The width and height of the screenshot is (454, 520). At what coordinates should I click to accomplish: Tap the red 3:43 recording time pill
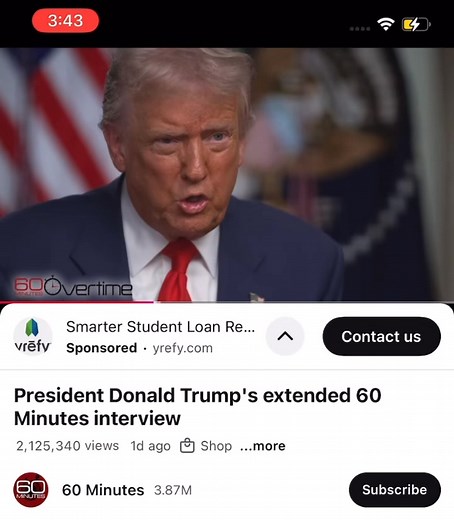coord(65,21)
